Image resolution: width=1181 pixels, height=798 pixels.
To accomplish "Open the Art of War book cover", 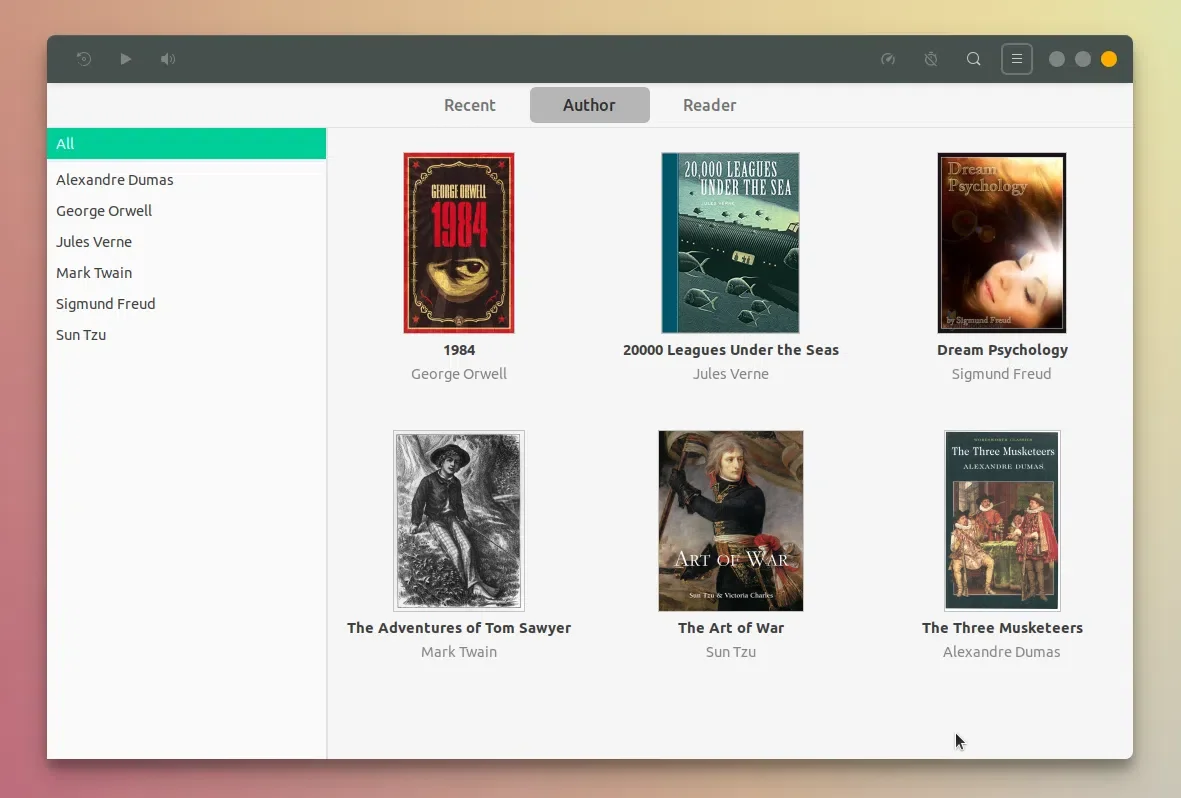I will click(x=731, y=521).
